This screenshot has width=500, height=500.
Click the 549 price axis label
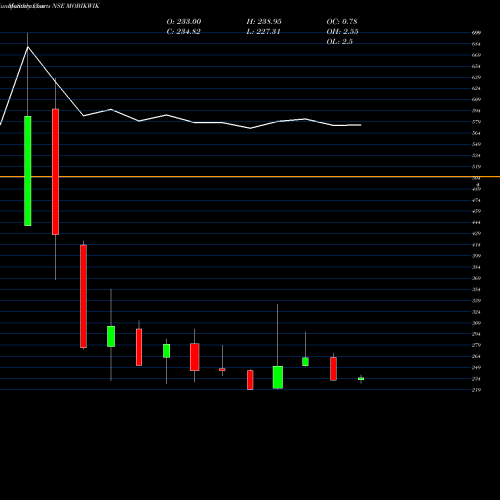click(x=476, y=144)
